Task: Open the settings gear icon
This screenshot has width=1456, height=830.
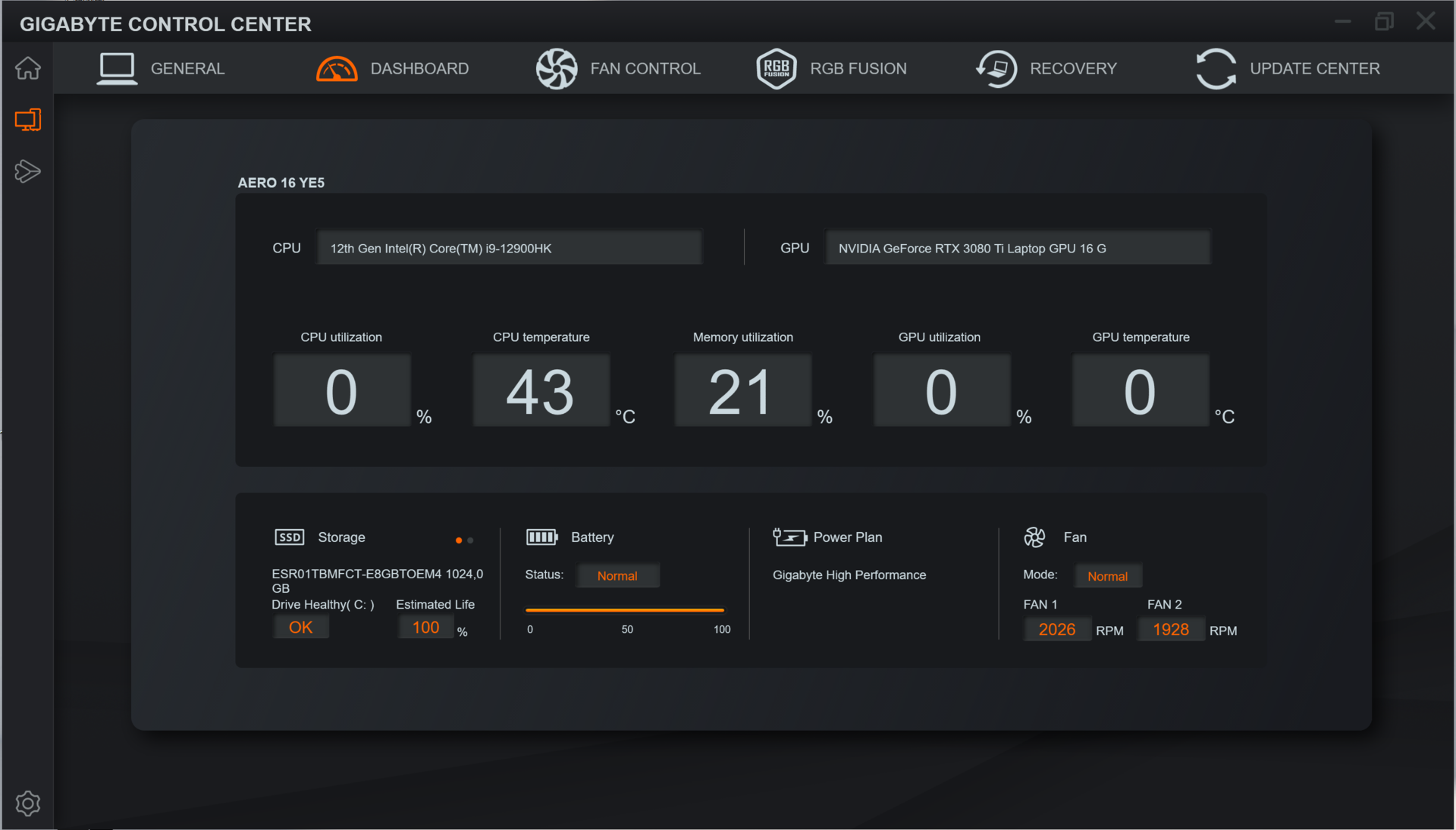Action: [28, 803]
